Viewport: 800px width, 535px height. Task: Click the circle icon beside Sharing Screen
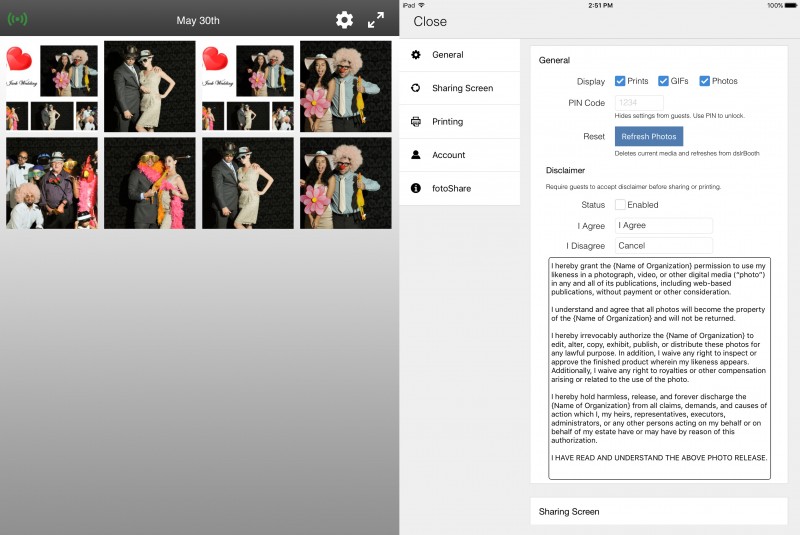pyautogui.click(x=416, y=88)
